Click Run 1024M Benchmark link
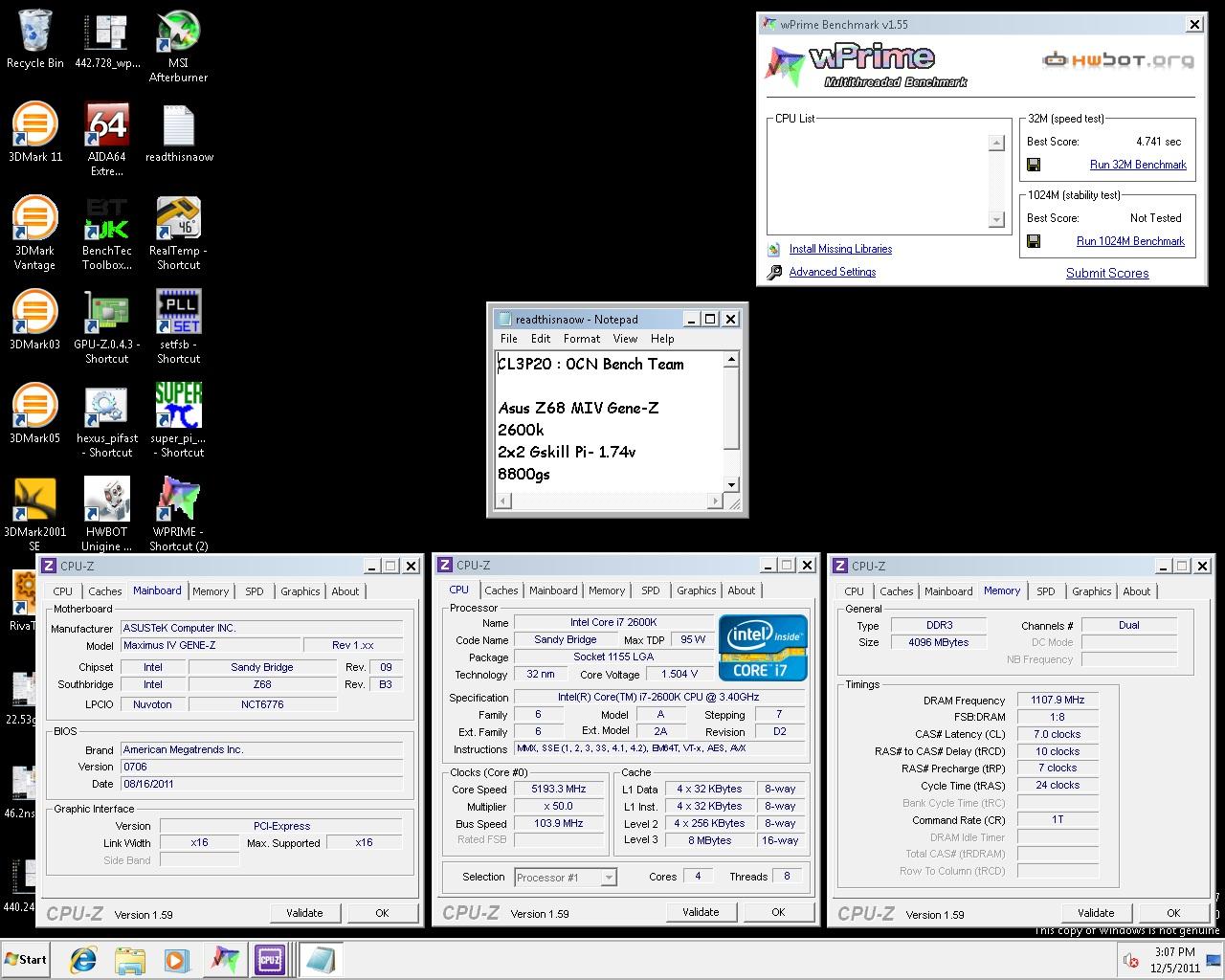This screenshot has height=980, width=1225. coord(1130,241)
